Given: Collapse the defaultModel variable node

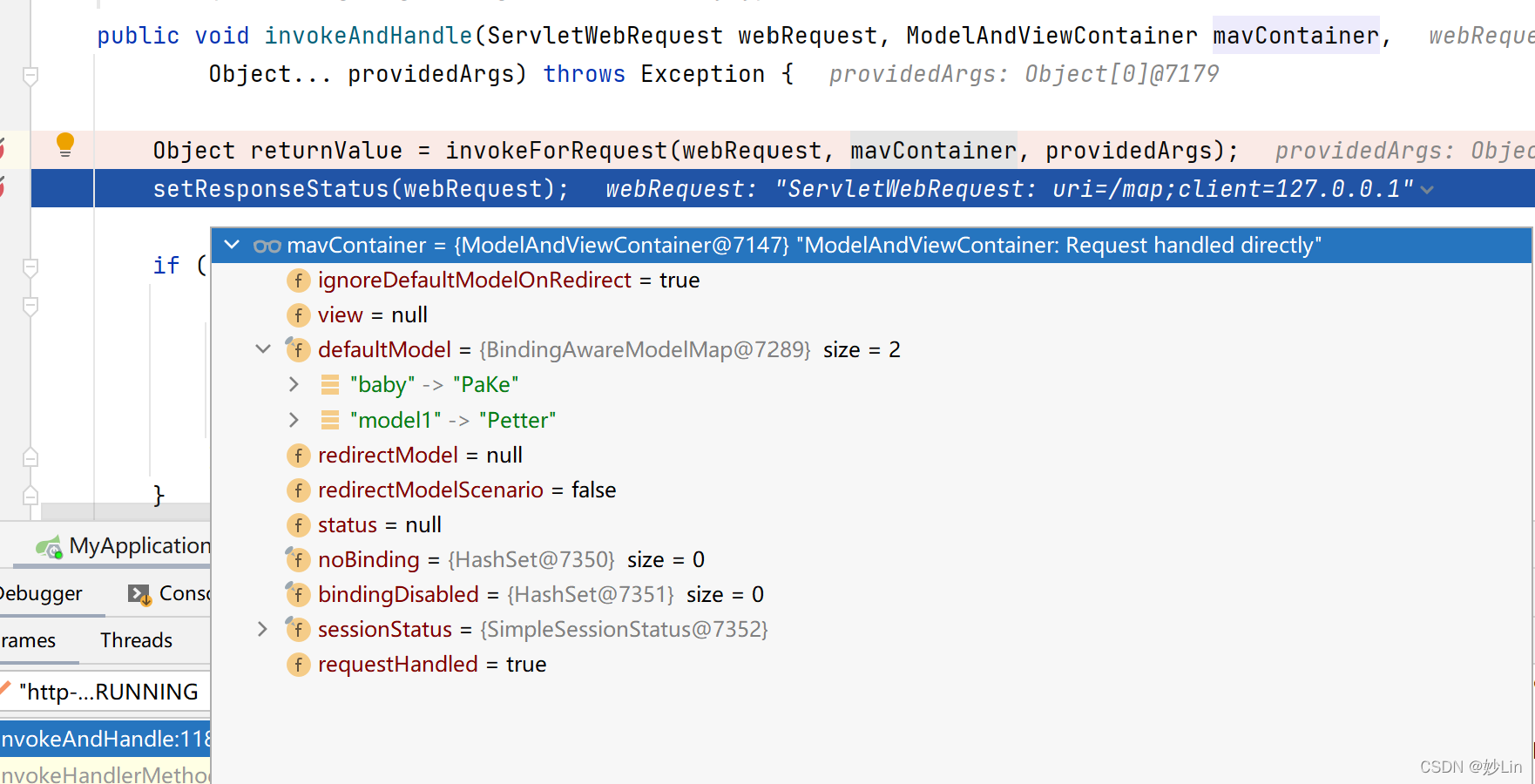Looking at the screenshot, I should point(262,349).
